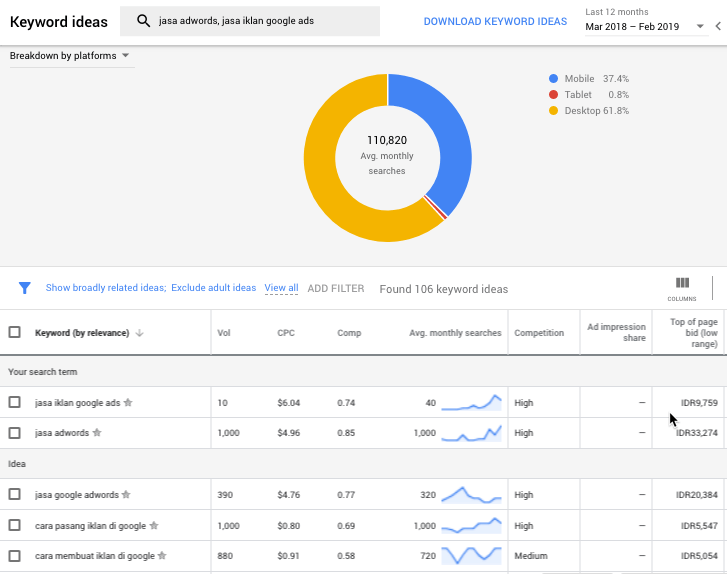This screenshot has height=574, width=727.
Task: Check the 'jasa iklan google ads' row
Action: pos(14,402)
